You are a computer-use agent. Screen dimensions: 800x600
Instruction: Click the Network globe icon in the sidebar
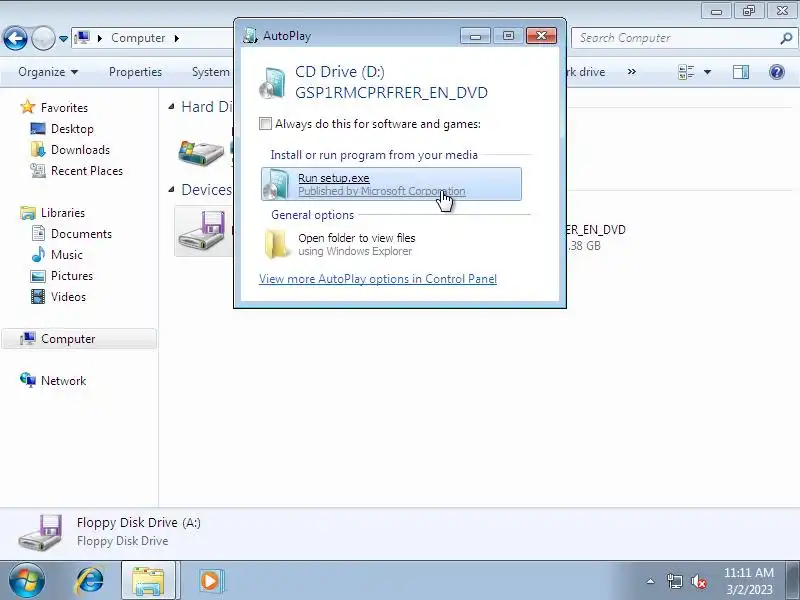(28, 380)
